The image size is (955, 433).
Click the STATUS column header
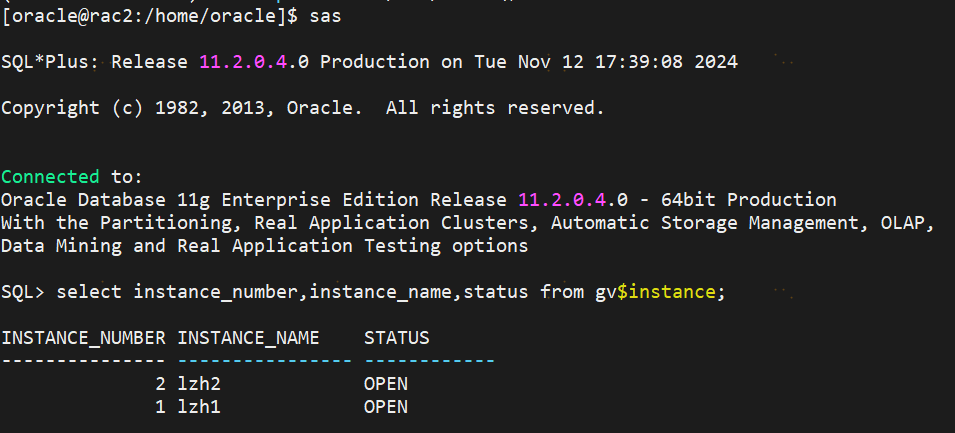click(396, 338)
